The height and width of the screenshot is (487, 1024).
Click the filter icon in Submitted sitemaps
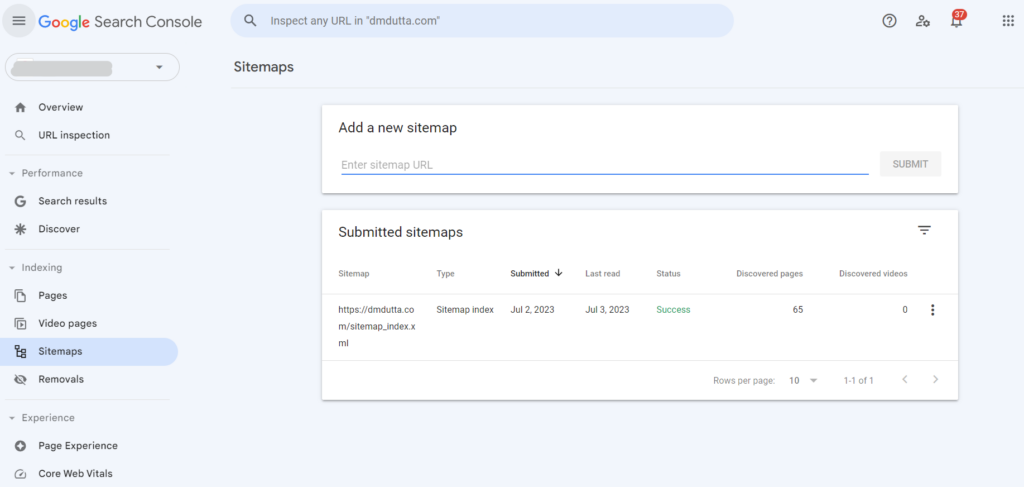coord(924,231)
